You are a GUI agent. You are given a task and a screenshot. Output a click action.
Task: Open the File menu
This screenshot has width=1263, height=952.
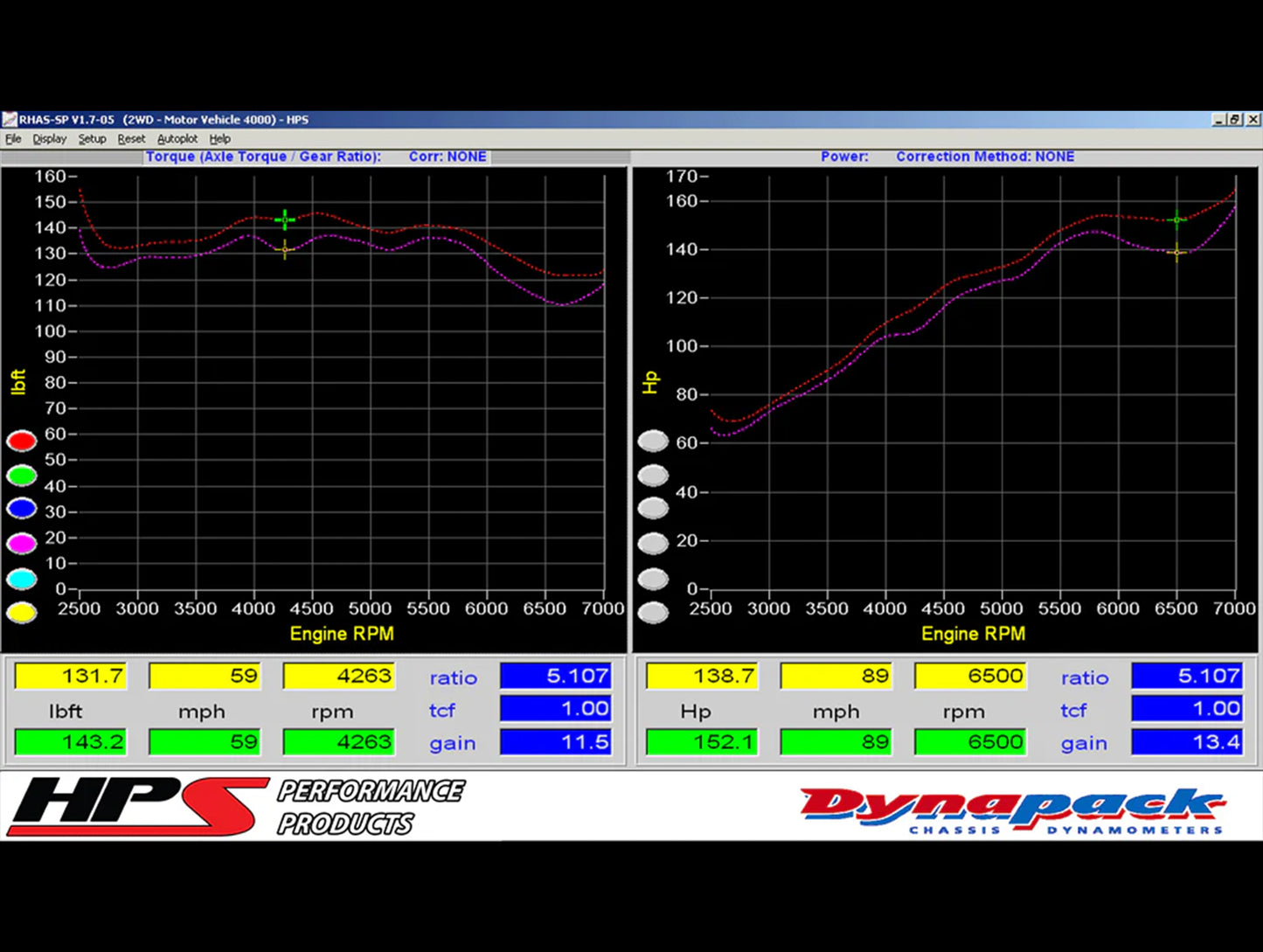[x=13, y=139]
